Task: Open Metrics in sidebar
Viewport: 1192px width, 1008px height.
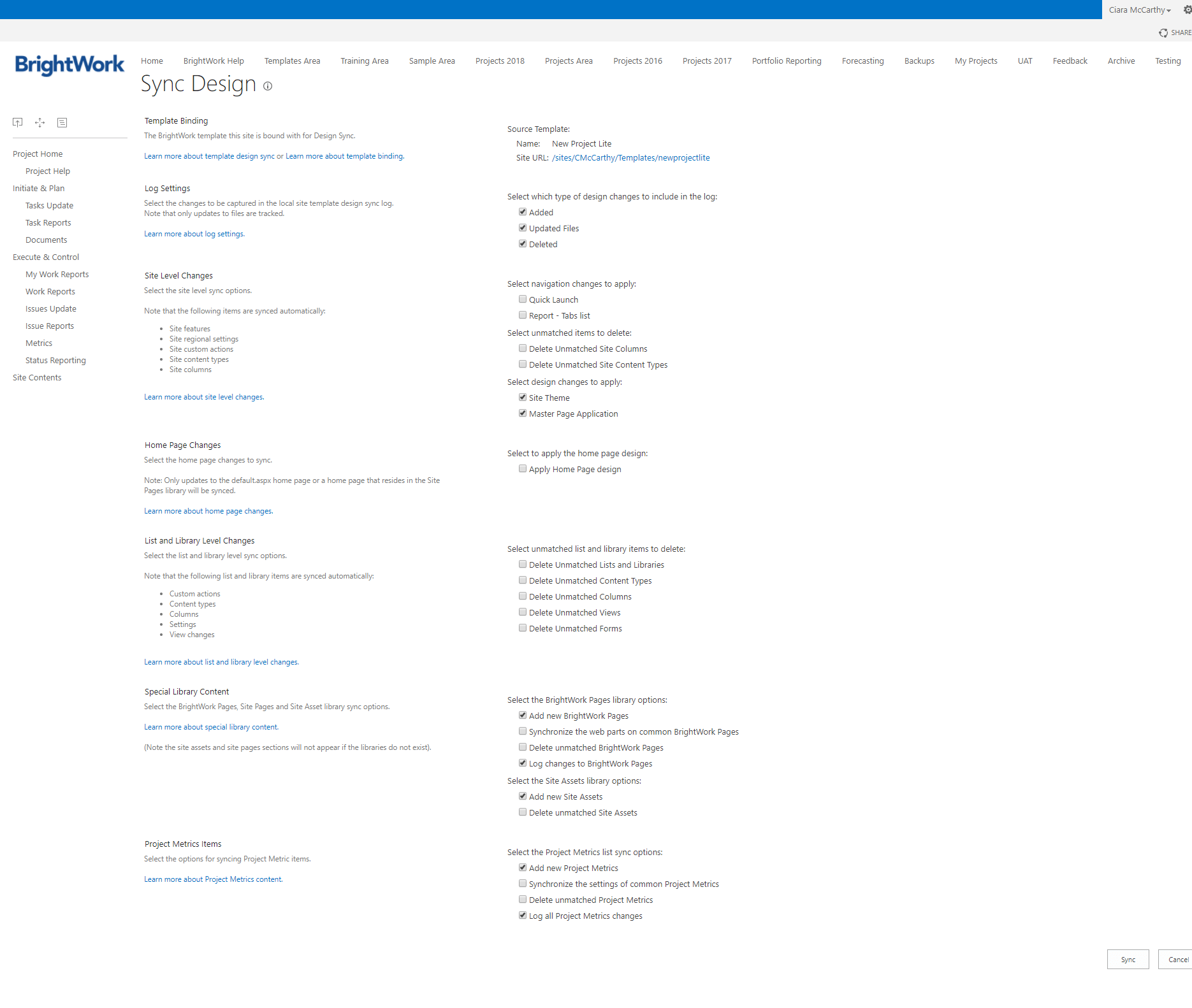Action: 39,343
